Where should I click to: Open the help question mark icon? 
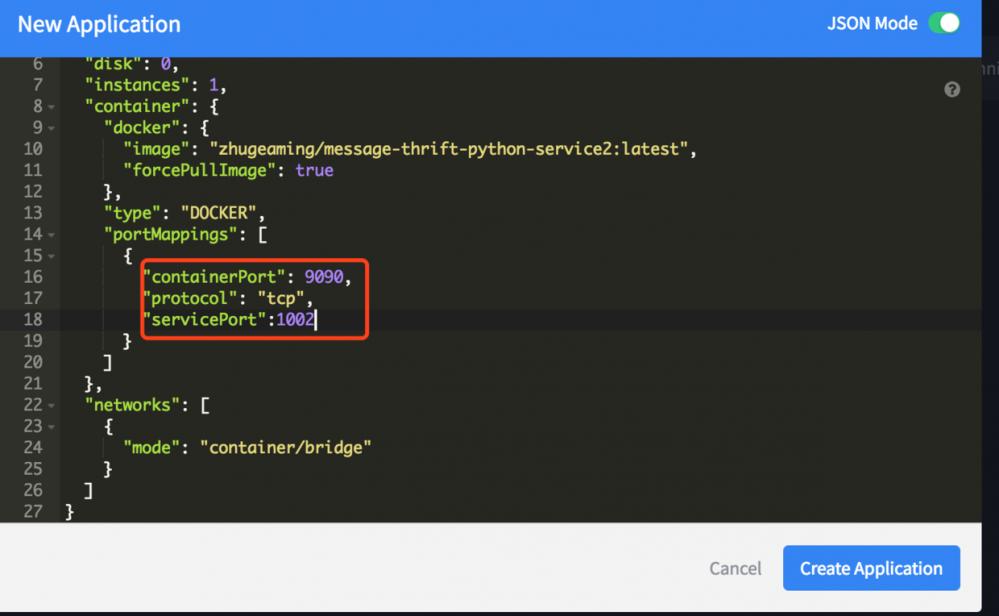[952, 89]
